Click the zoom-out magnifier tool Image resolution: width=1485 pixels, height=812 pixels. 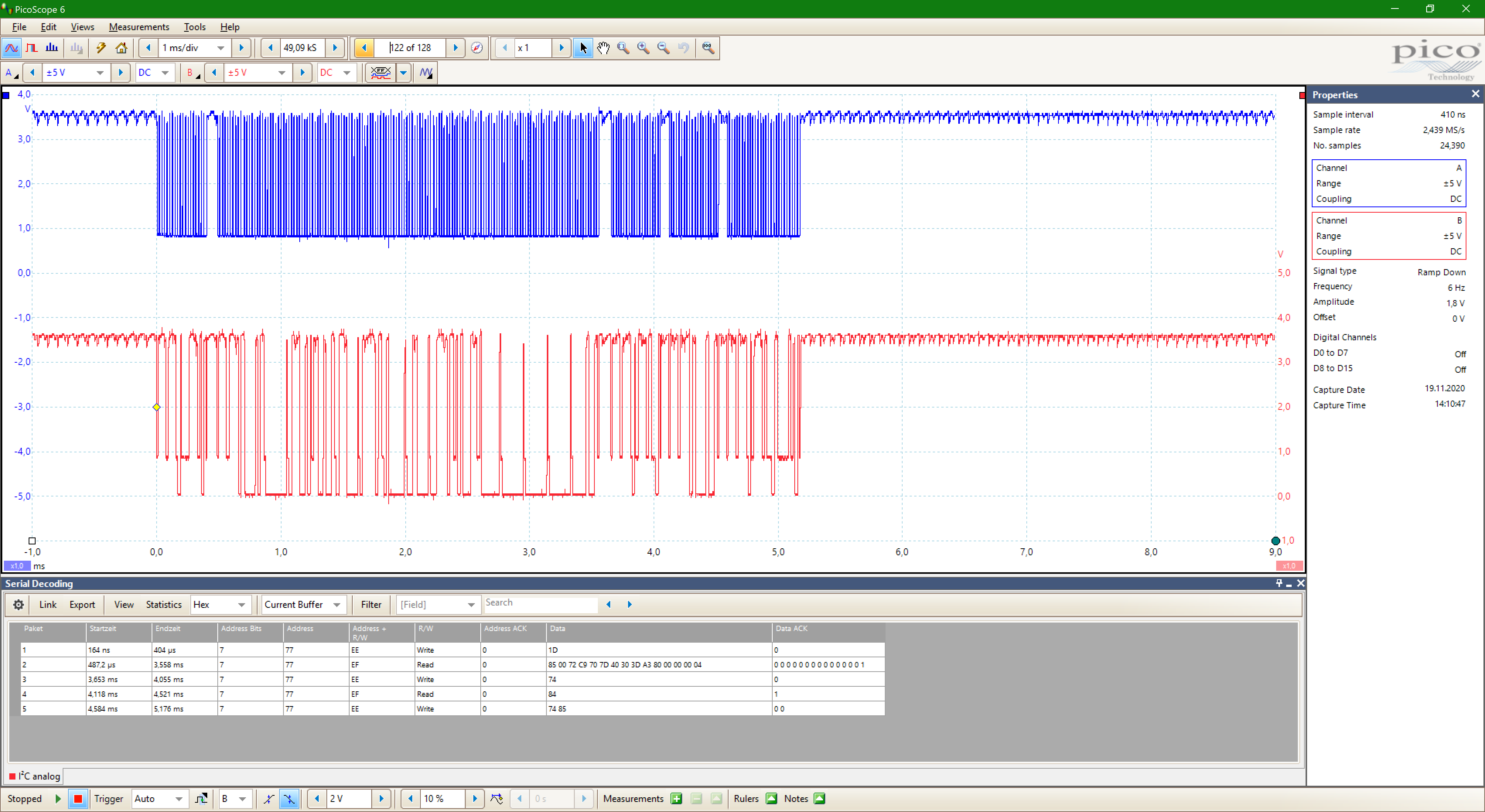click(x=664, y=48)
